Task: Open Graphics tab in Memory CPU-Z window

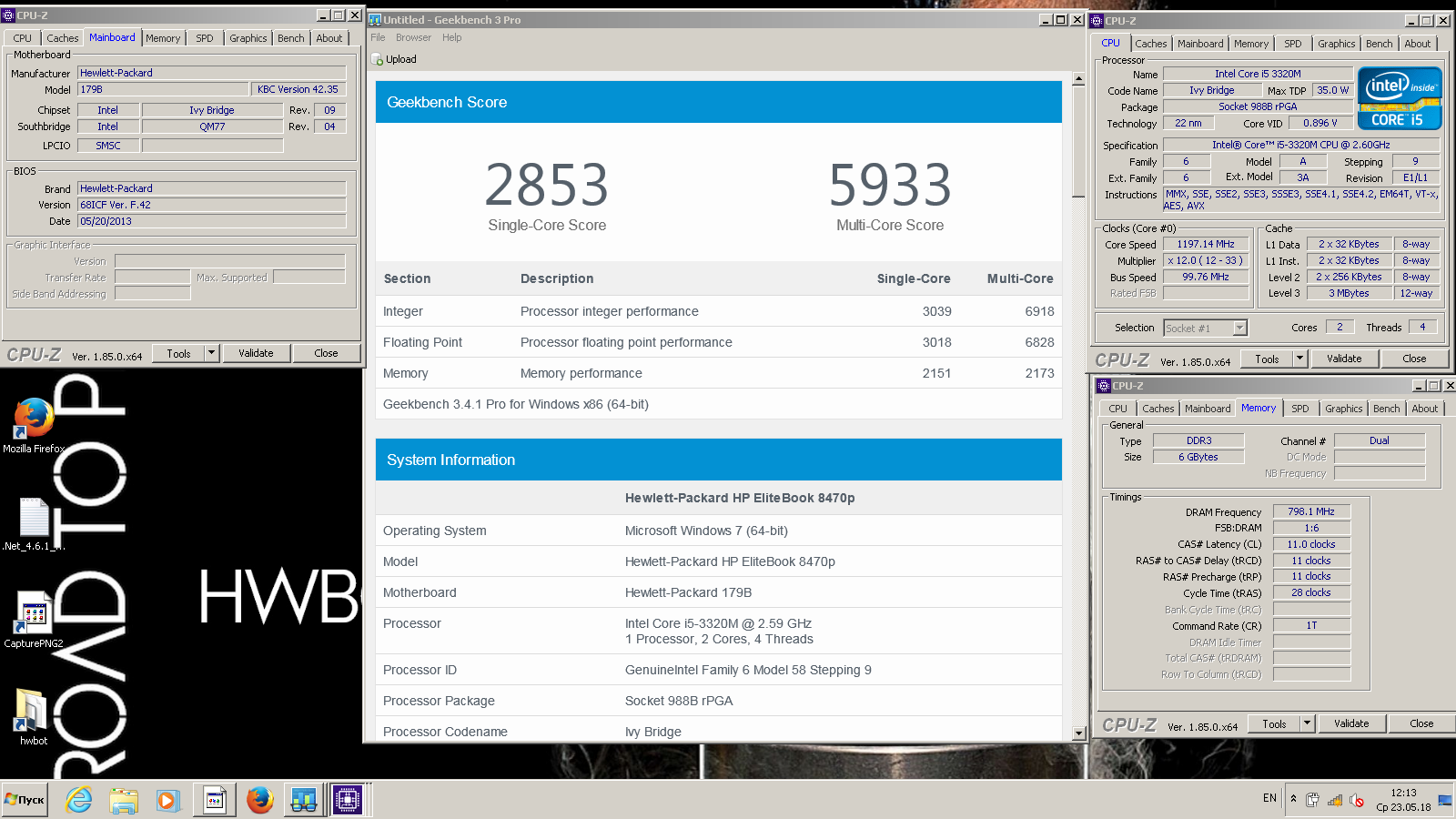Action: 1344,409
